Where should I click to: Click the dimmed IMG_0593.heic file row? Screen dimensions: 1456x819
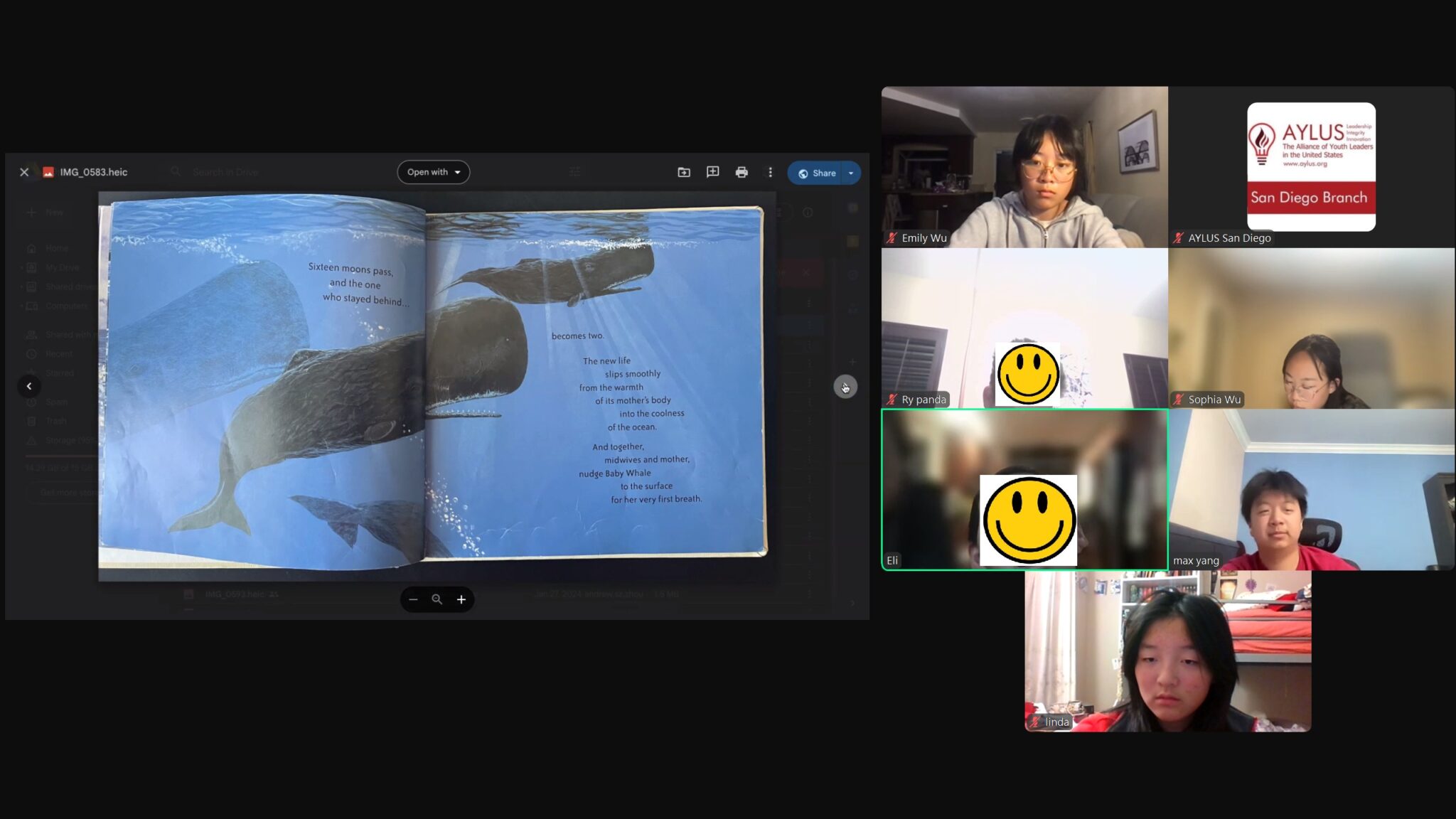tap(498, 594)
